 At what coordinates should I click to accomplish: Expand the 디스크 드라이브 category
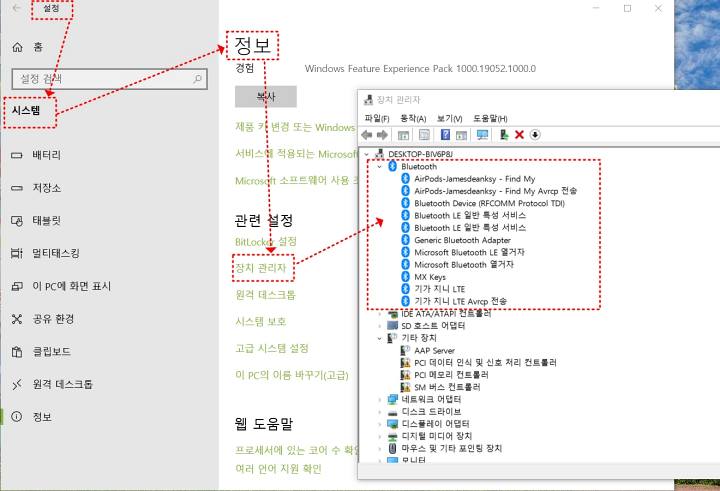379,412
